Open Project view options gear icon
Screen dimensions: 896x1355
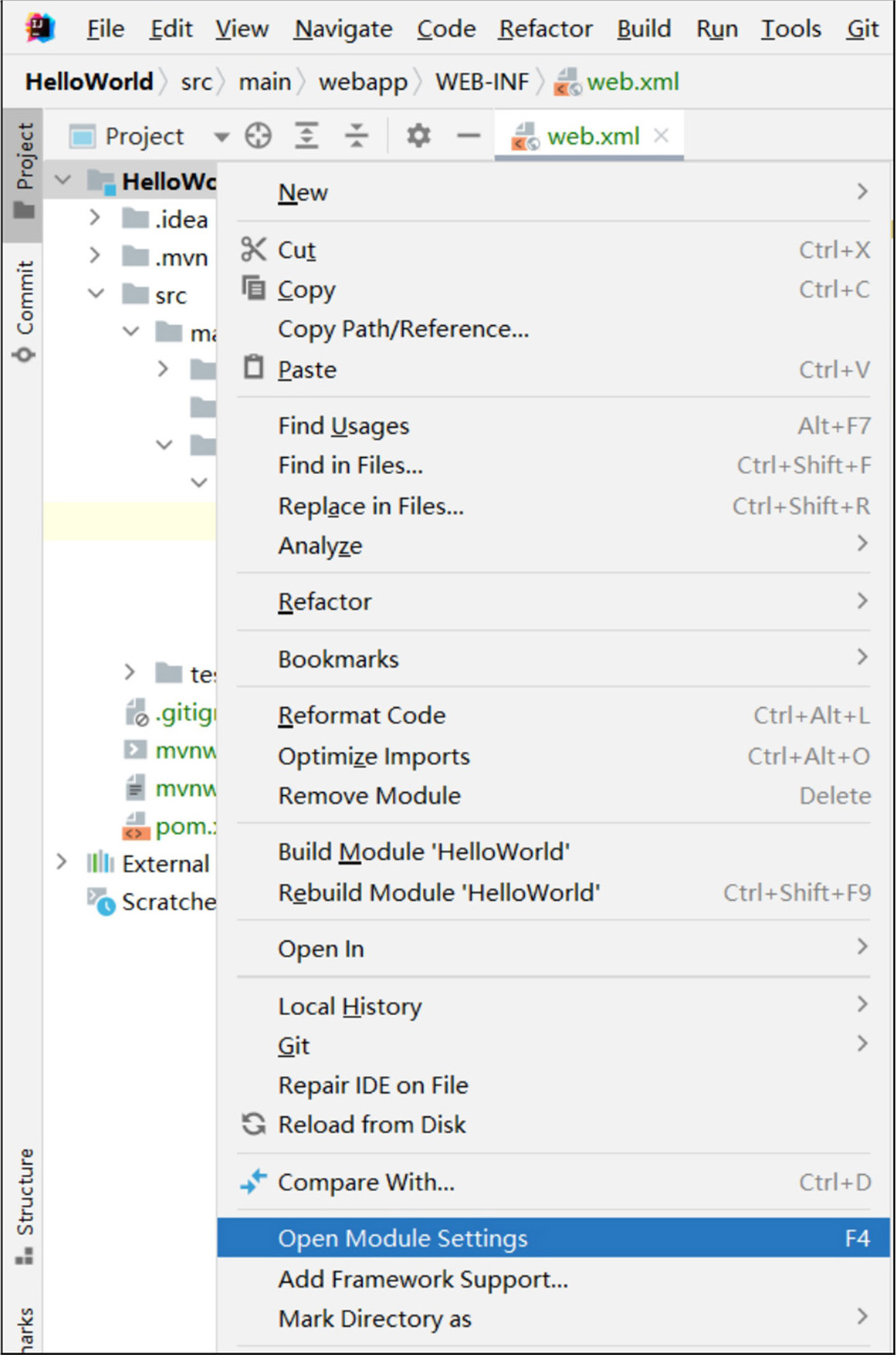(x=418, y=136)
